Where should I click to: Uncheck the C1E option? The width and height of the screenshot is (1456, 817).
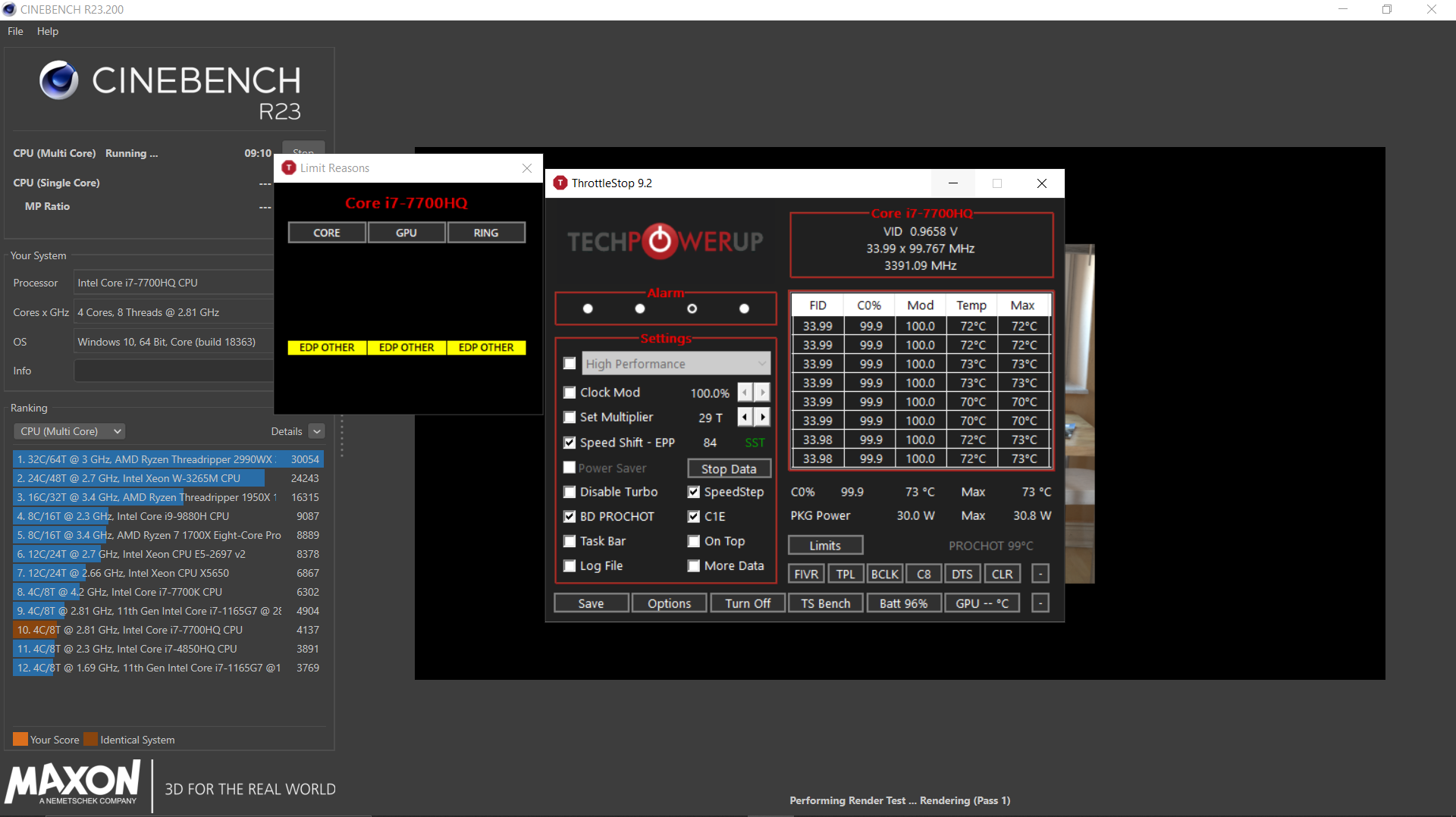point(694,516)
